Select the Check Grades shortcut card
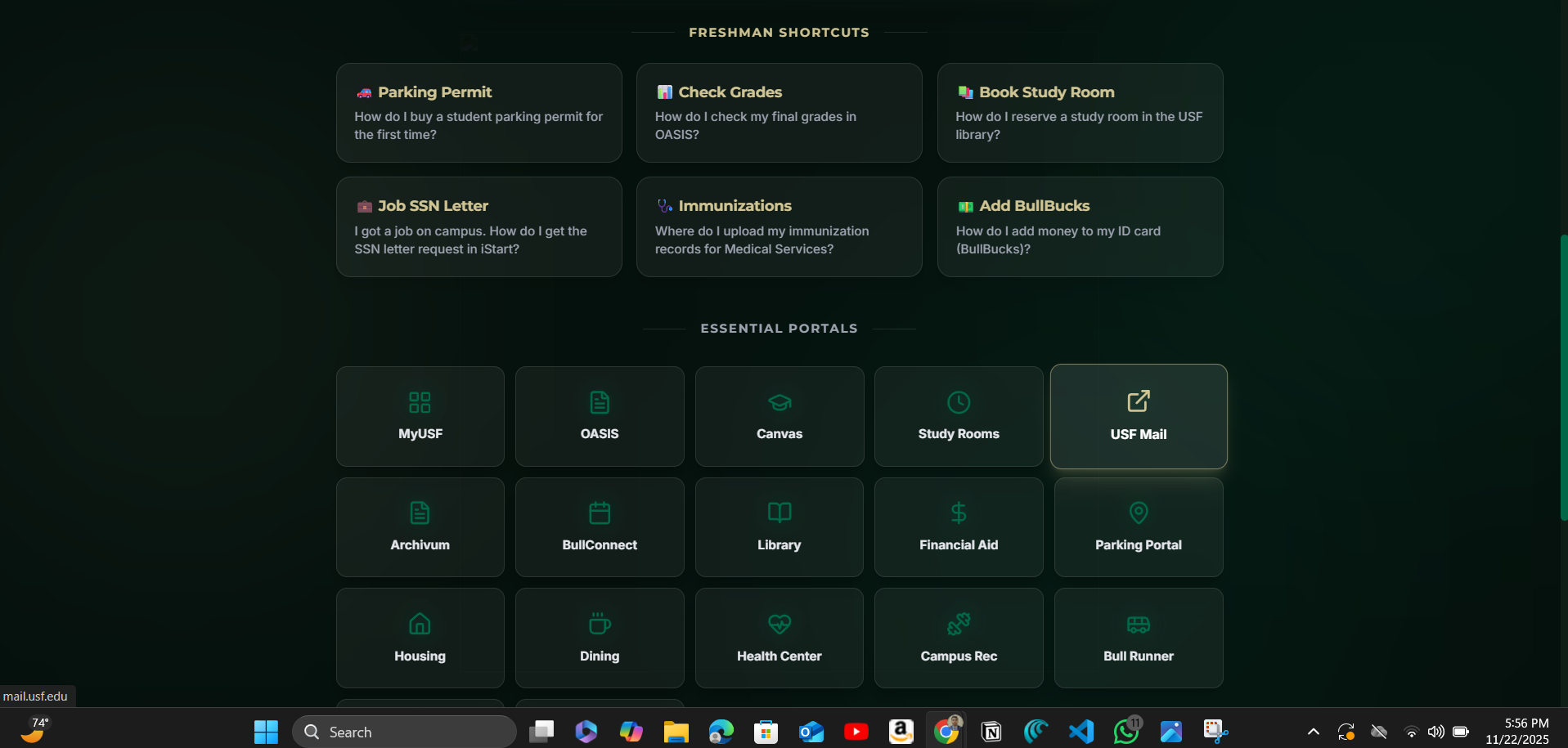Screen dimensions: 1568x748 (780, 113)
